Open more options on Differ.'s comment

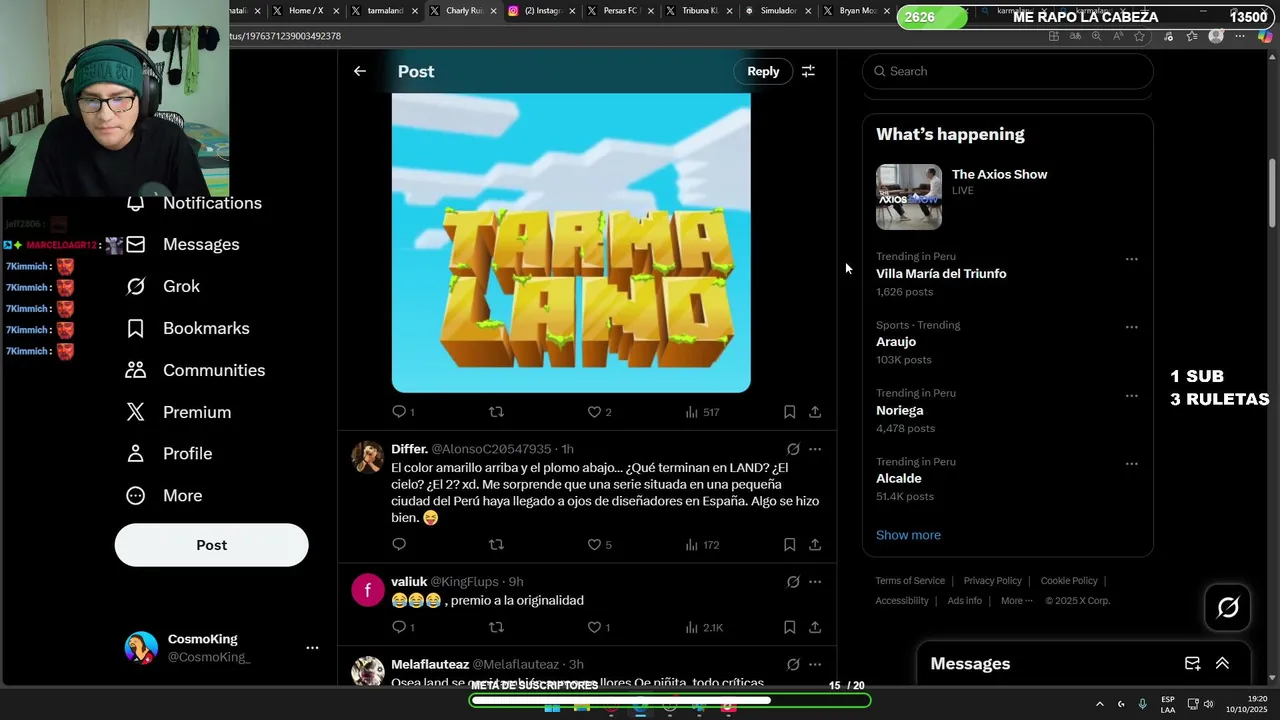tap(815, 449)
